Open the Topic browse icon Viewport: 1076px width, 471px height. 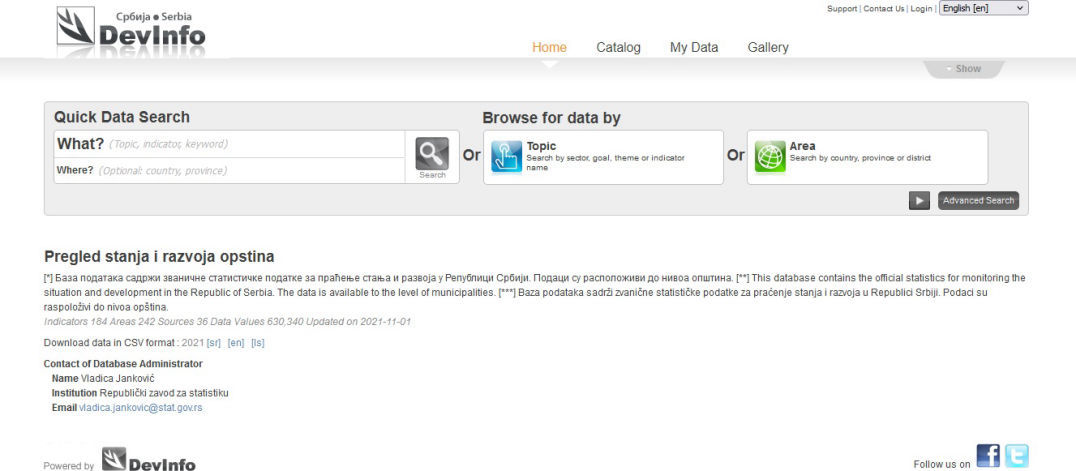coord(507,158)
